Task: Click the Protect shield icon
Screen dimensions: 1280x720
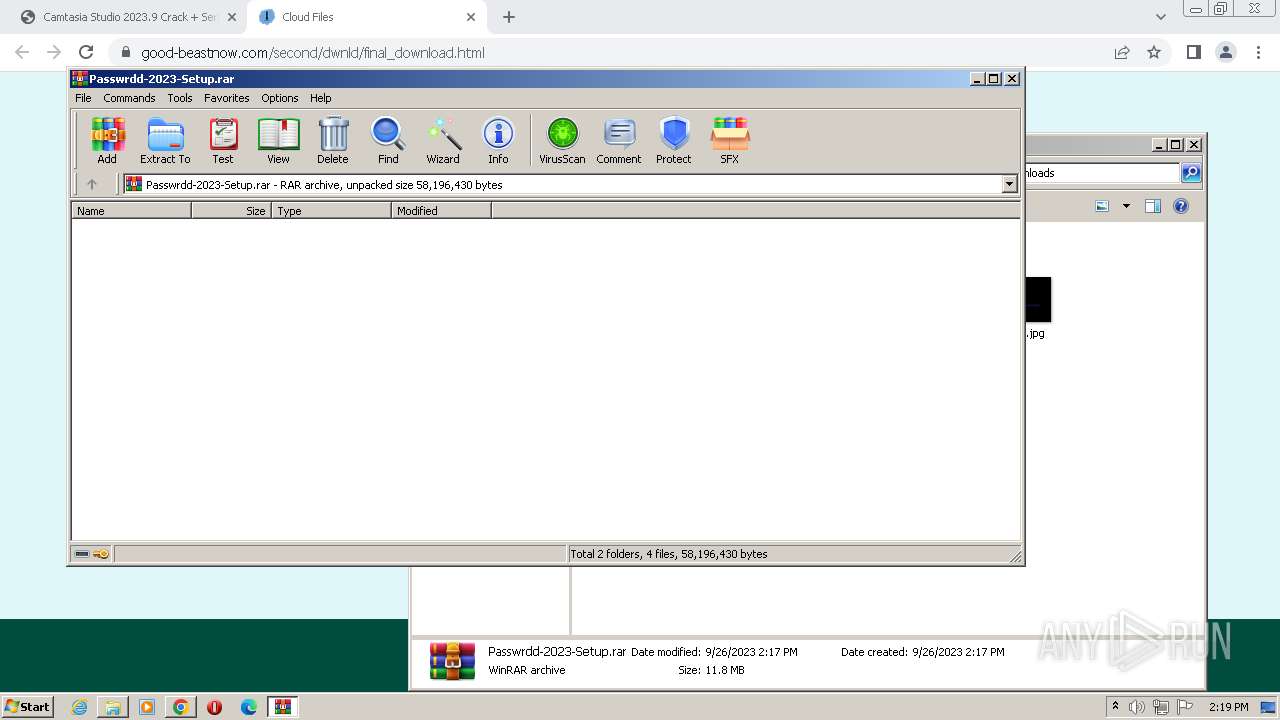Action: [x=674, y=140]
